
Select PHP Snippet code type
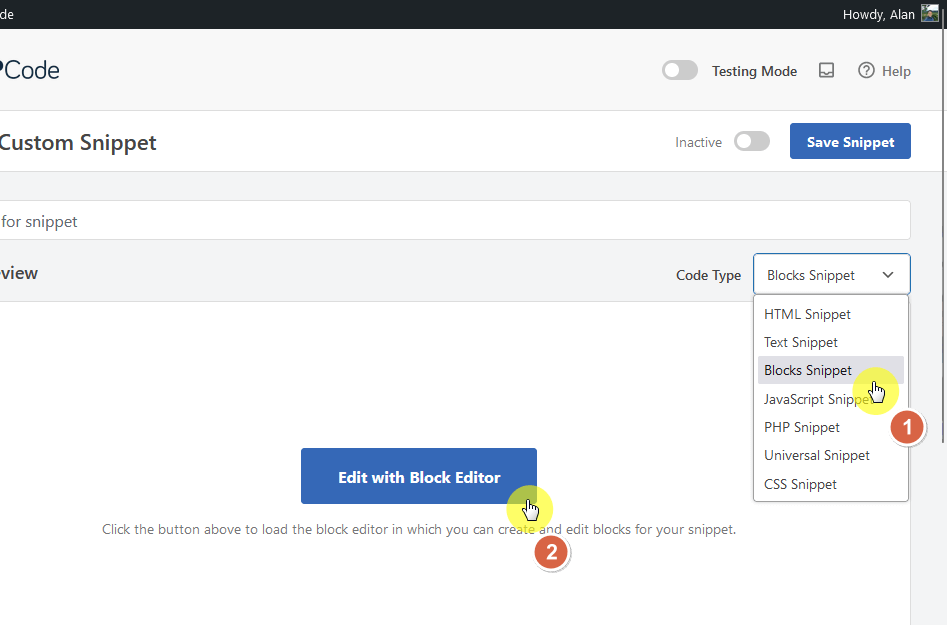(830, 428)
